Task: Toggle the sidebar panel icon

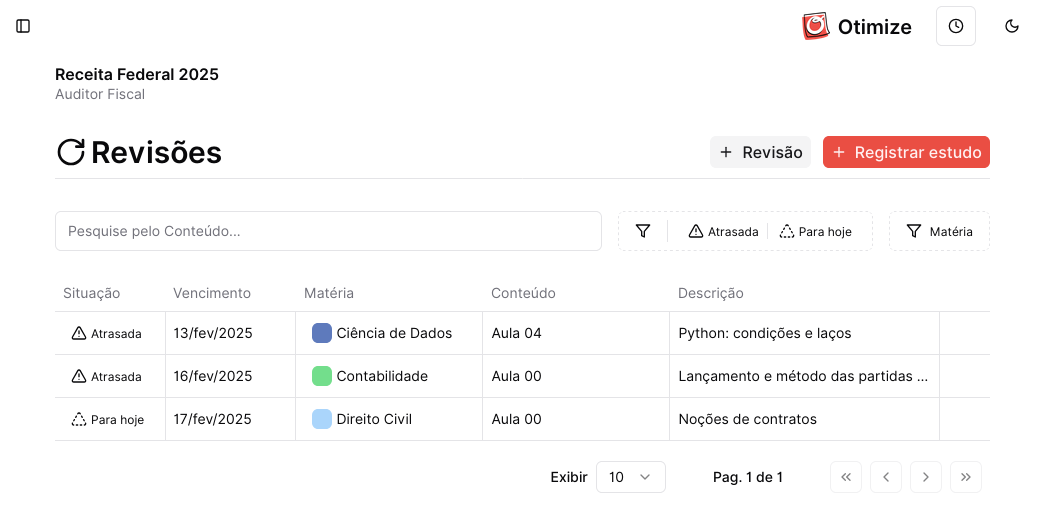Action: coord(23,26)
